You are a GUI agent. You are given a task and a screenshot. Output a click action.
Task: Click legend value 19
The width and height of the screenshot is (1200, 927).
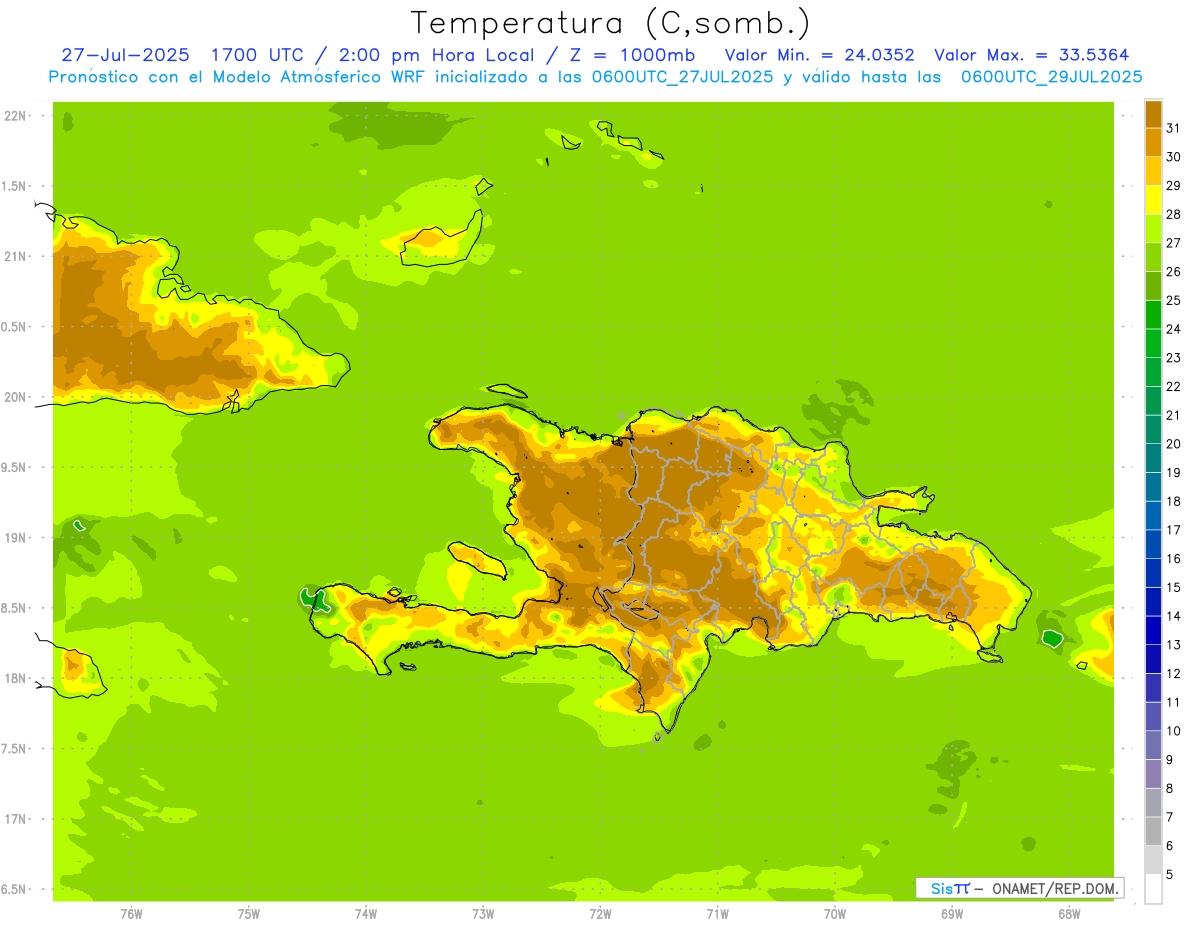point(1174,472)
